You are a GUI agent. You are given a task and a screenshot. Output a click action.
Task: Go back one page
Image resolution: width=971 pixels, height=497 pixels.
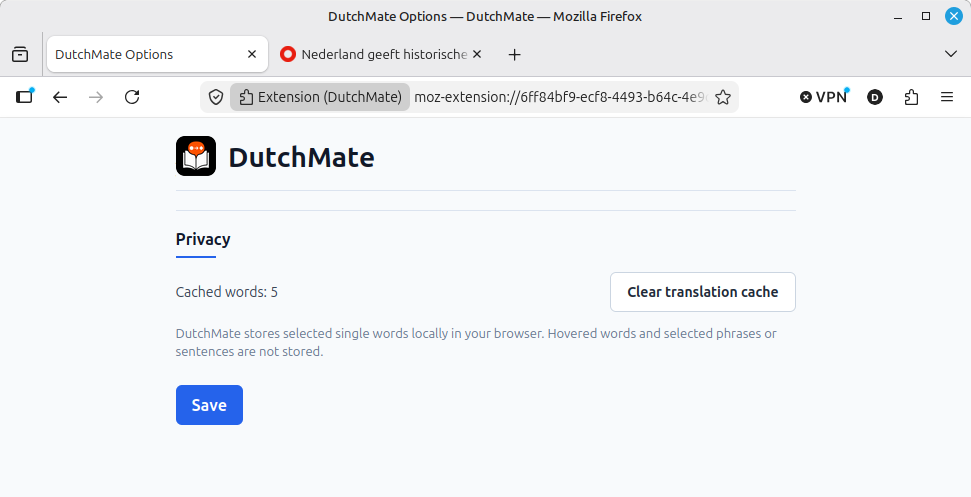tap(59, 97)
